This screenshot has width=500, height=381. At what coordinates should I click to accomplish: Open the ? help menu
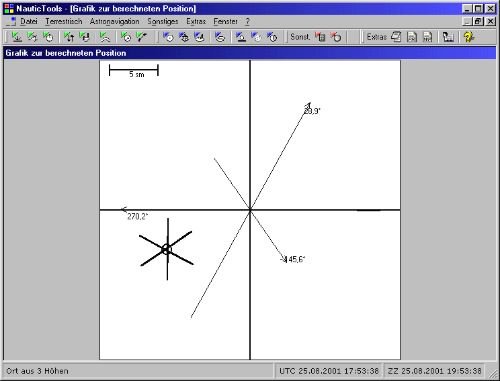coord(247,21)
